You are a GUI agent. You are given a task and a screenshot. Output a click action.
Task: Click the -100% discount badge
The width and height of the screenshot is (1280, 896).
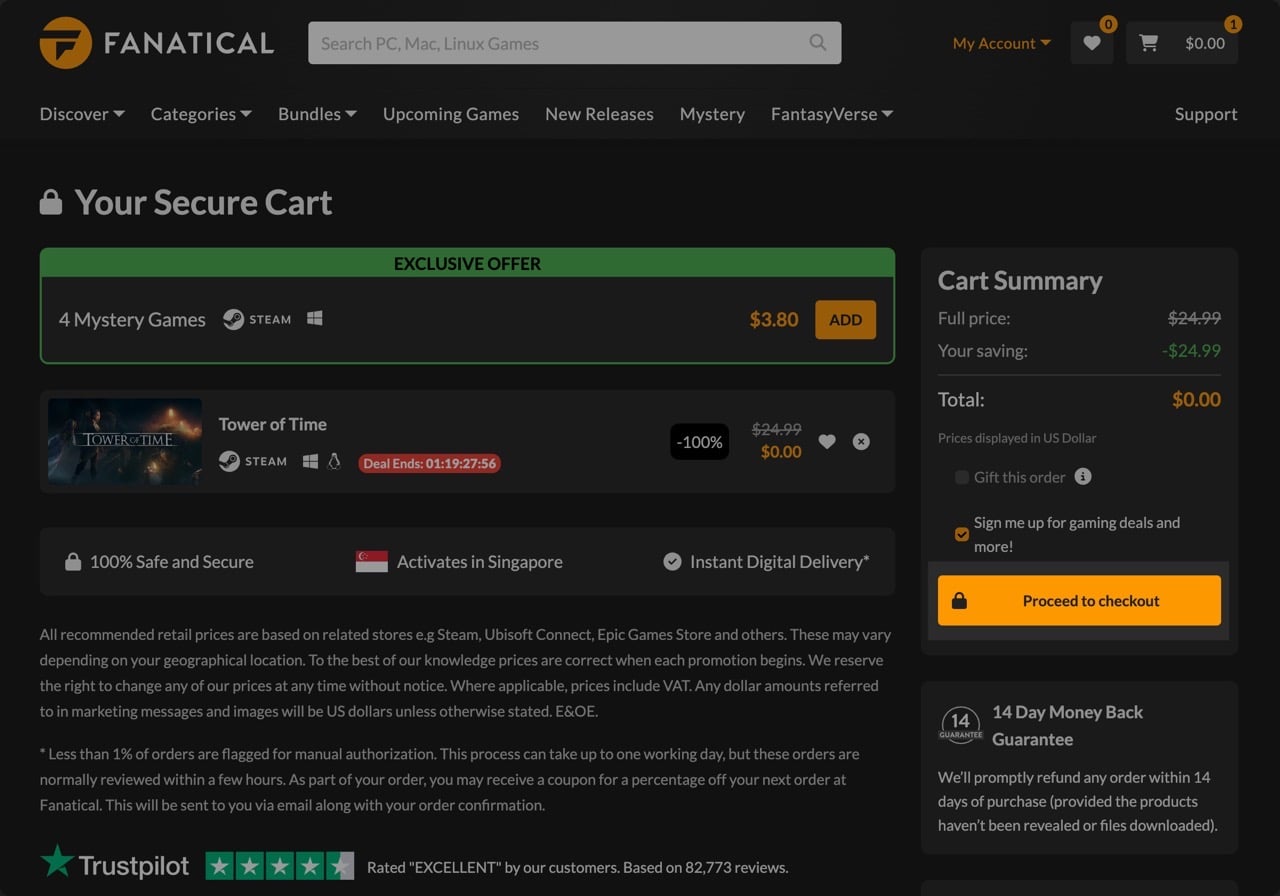click(700, 442)
